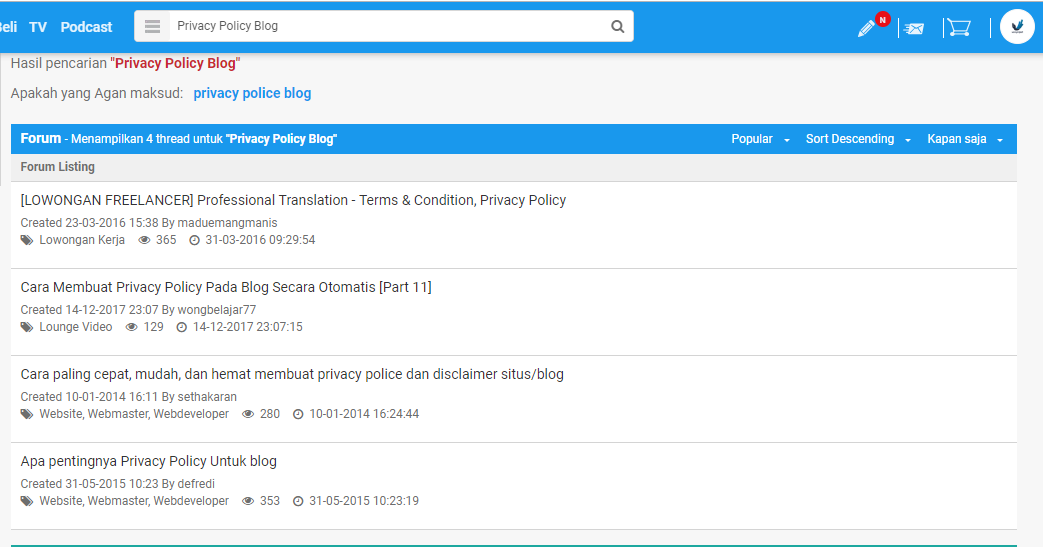Click tag icon beside Lowongan Kerja

point(27,240)
